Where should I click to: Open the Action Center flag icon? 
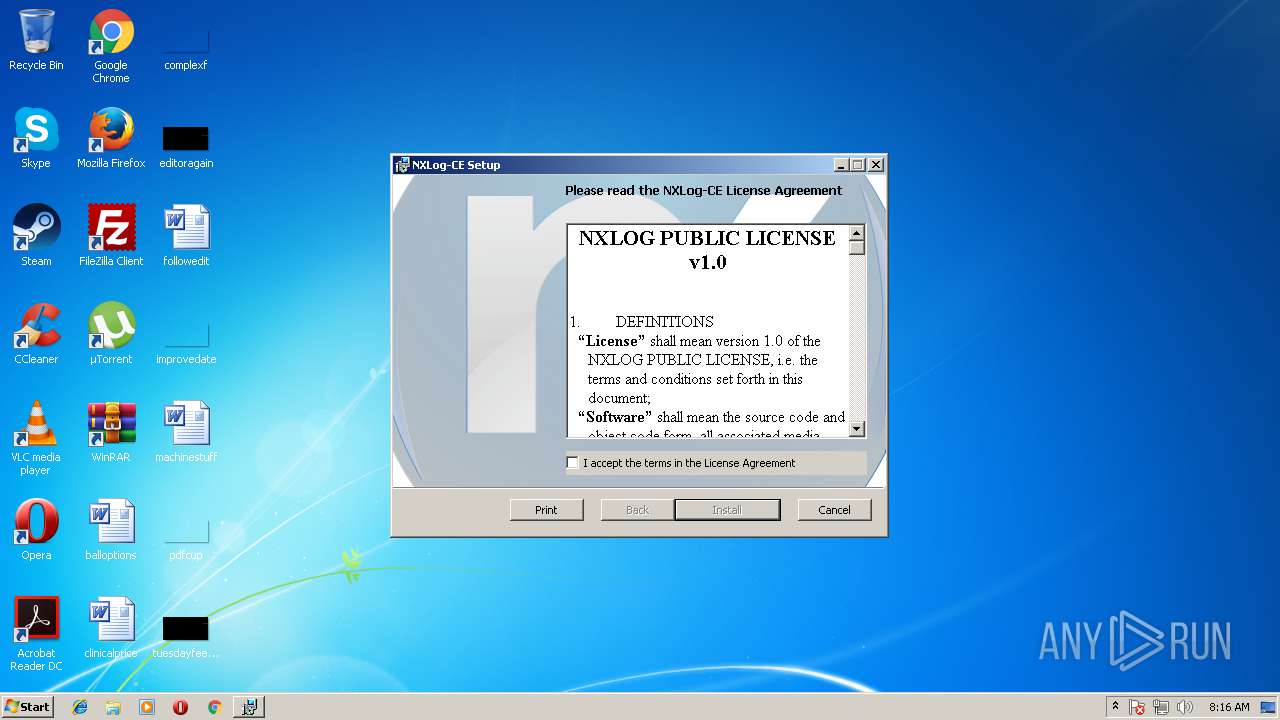pos(1137,707)
